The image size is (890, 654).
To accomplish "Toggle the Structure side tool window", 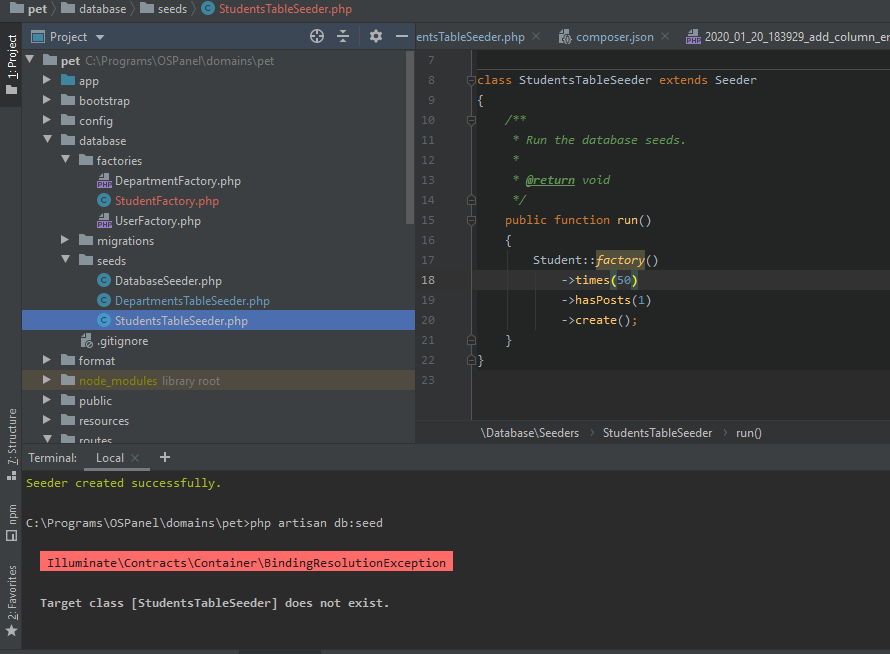I will 11,443.
